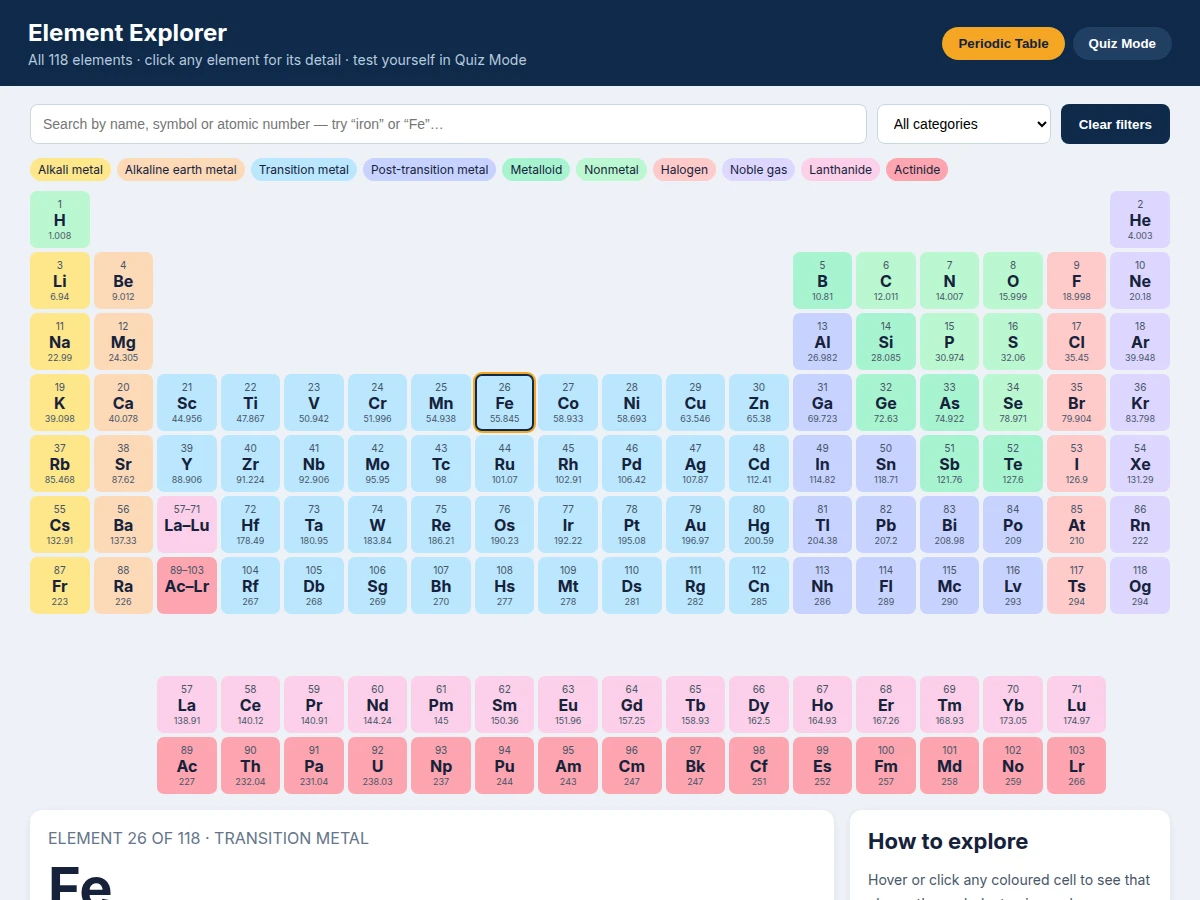Open the Sodium (Na) cell
This screenshot has width=1200, height=900.
click(60, 342)
